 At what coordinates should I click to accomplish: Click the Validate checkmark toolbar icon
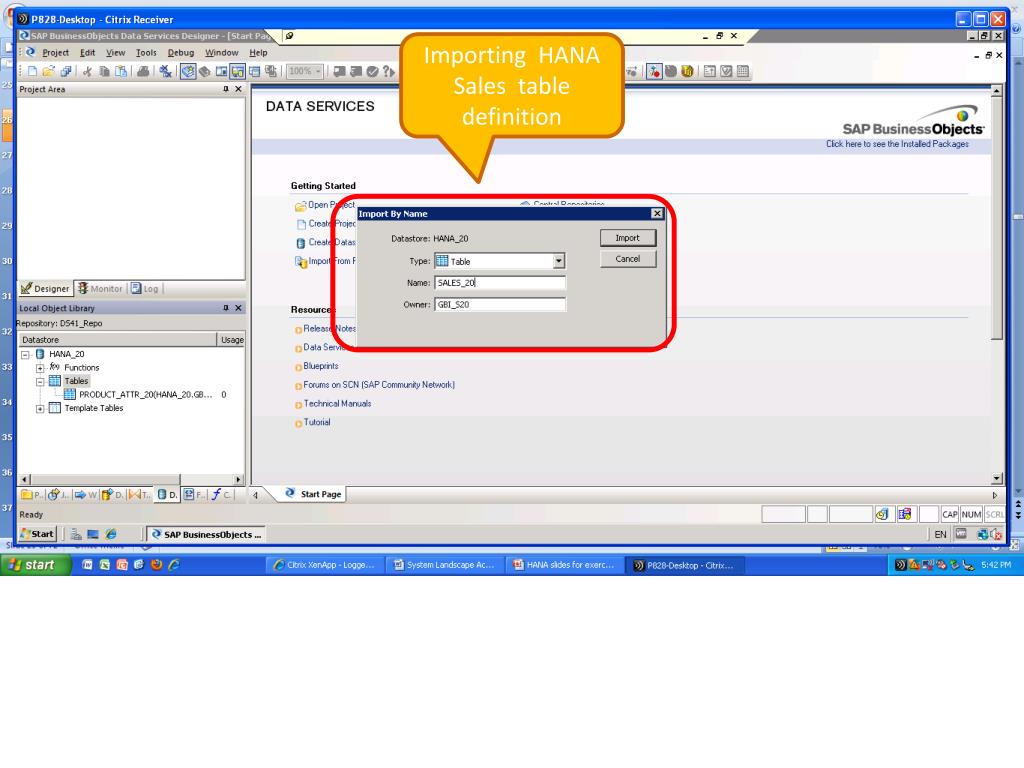coord(372,71)
